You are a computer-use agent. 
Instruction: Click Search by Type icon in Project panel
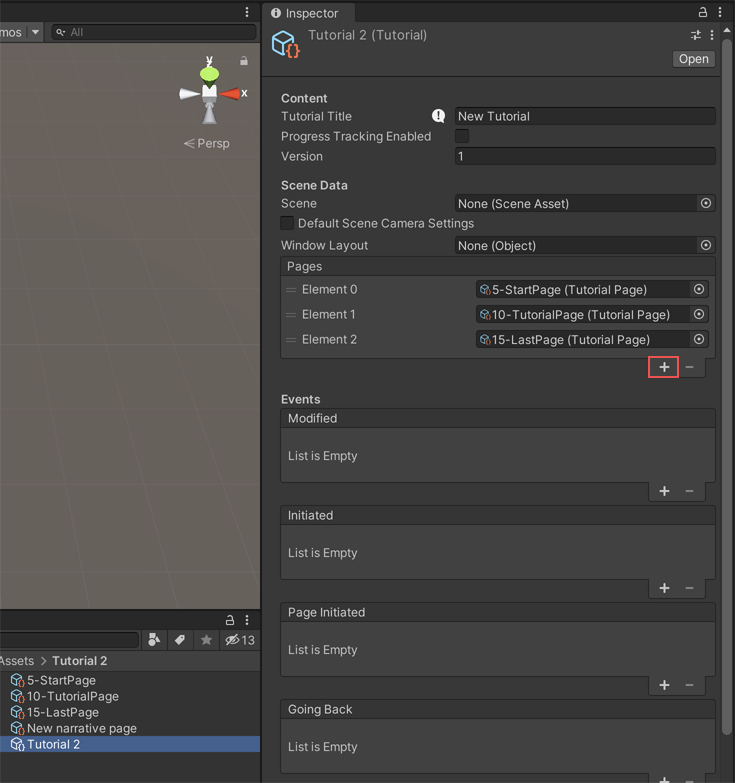click(154, 640)
